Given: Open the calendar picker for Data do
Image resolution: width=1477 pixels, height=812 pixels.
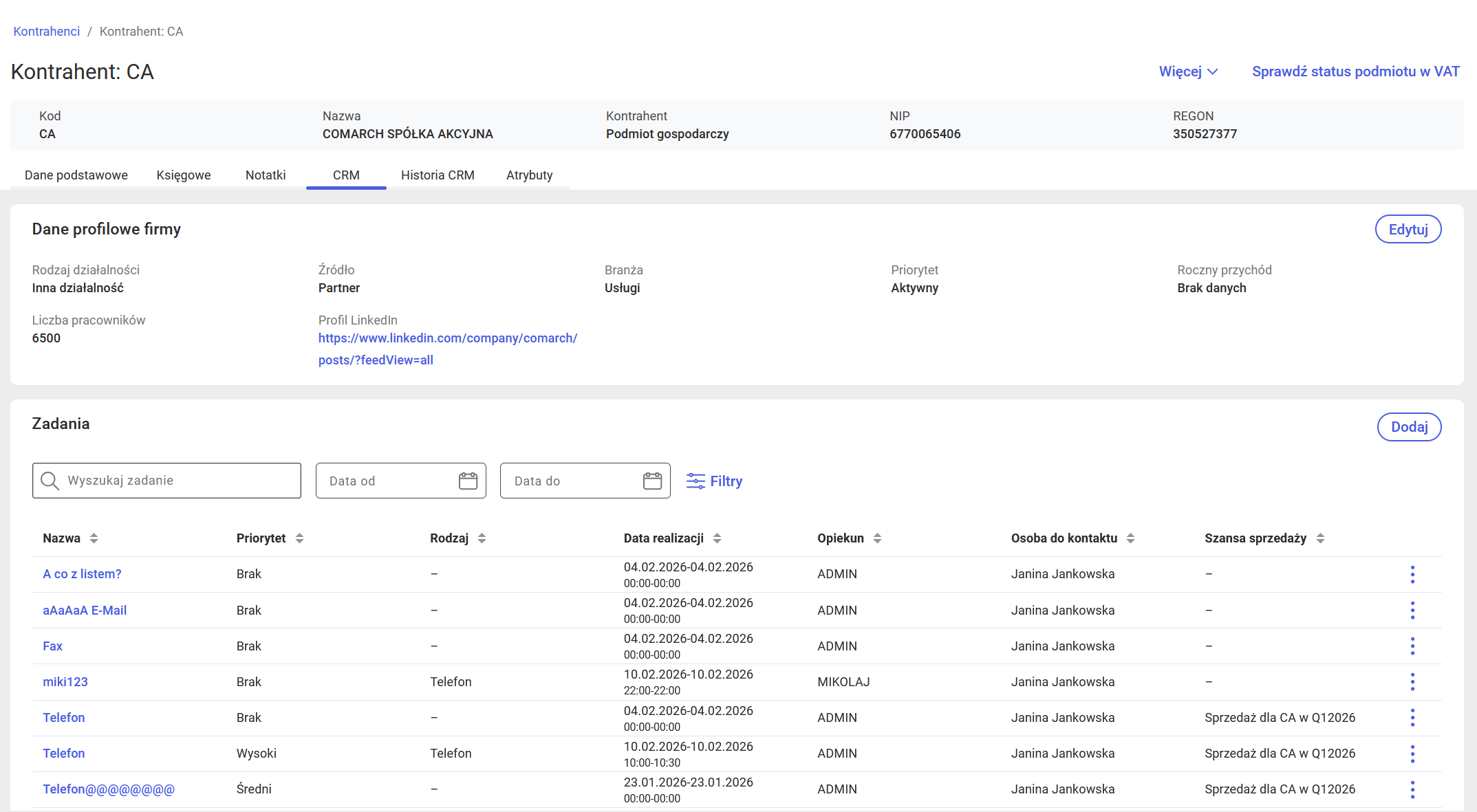Looking at the screenshot, I should [x=651, y=481].
